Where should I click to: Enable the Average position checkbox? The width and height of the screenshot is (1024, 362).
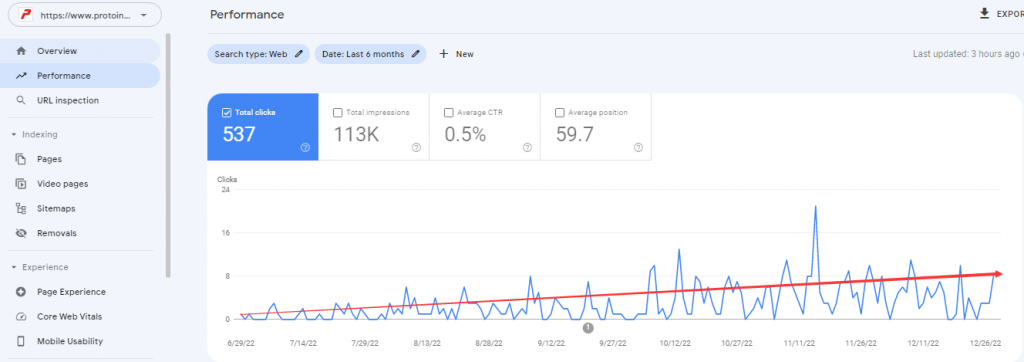click(x=560, y=112)
